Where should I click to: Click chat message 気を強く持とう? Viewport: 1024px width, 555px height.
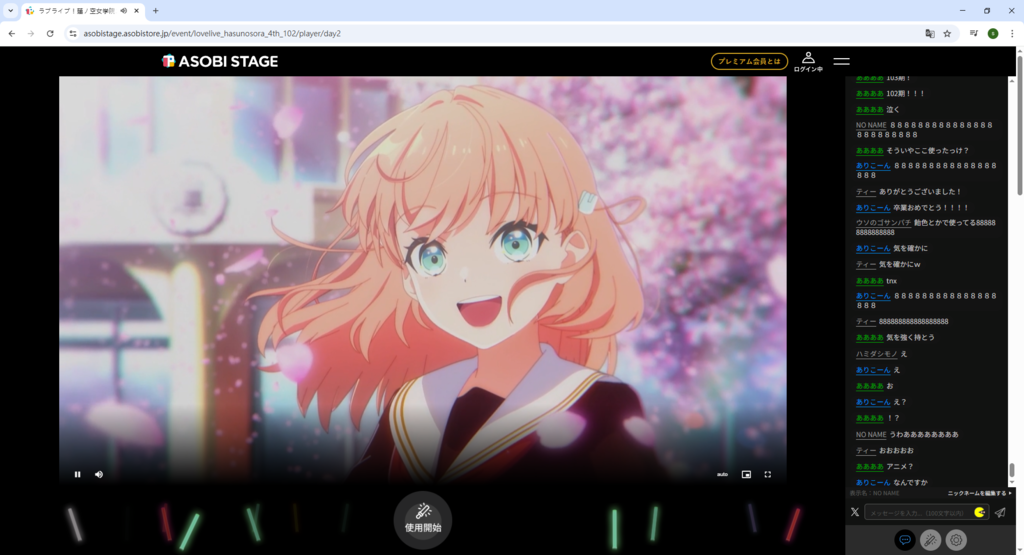pyautogui.click(x=910, y=338)
